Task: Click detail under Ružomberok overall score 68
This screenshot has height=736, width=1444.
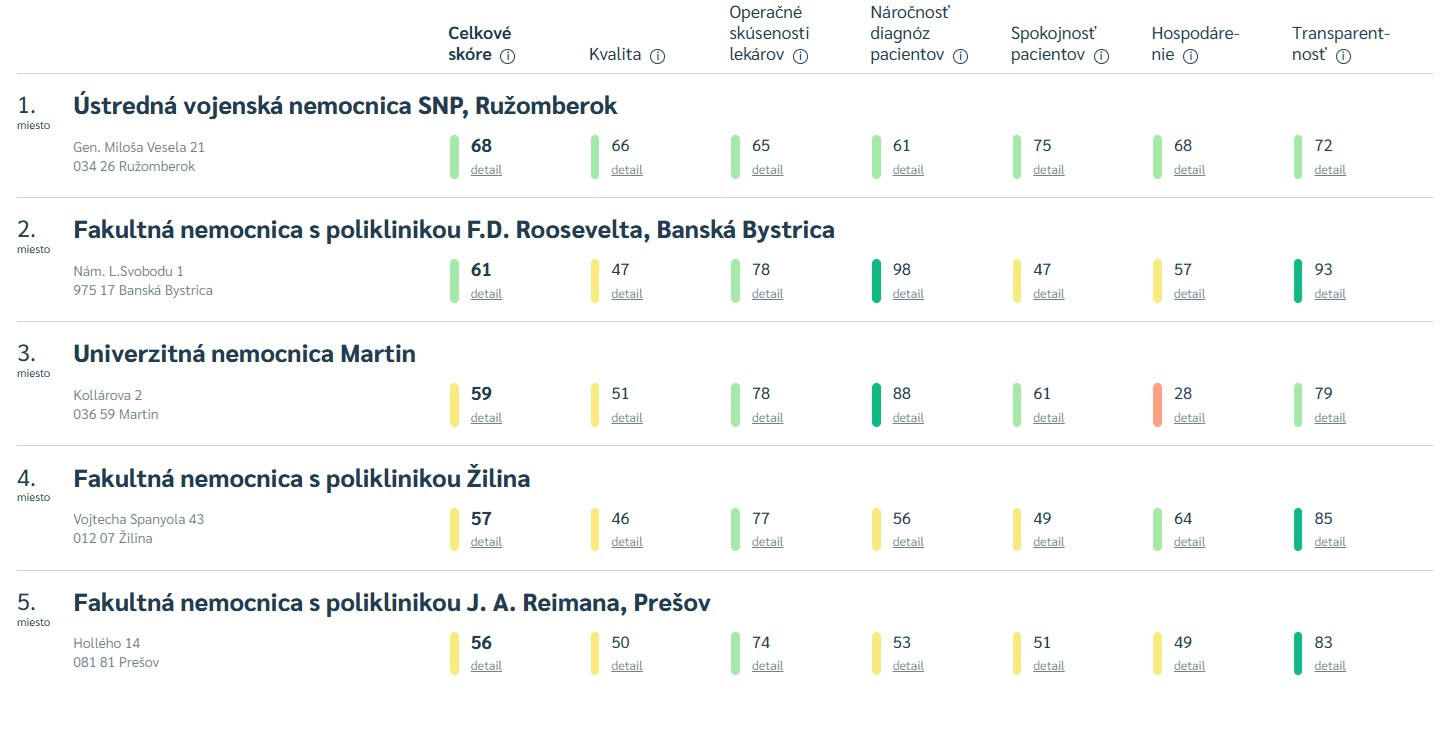Action: (486, 170)
